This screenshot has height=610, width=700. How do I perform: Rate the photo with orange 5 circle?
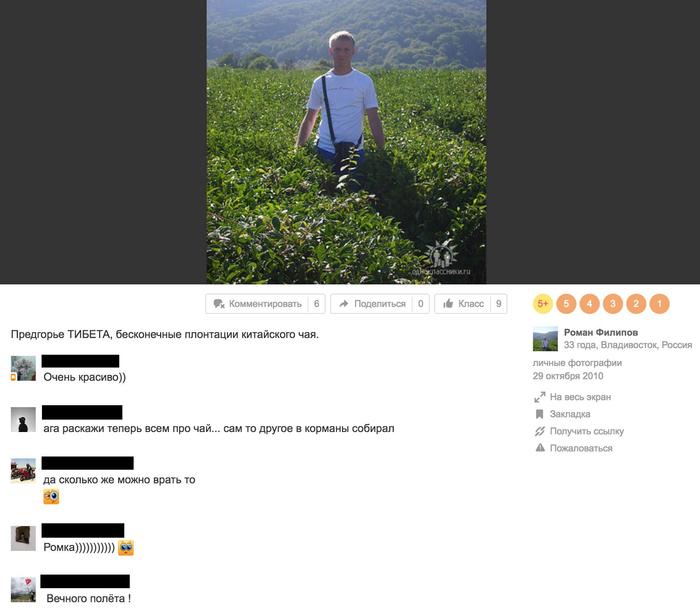(x=566, y=304)
